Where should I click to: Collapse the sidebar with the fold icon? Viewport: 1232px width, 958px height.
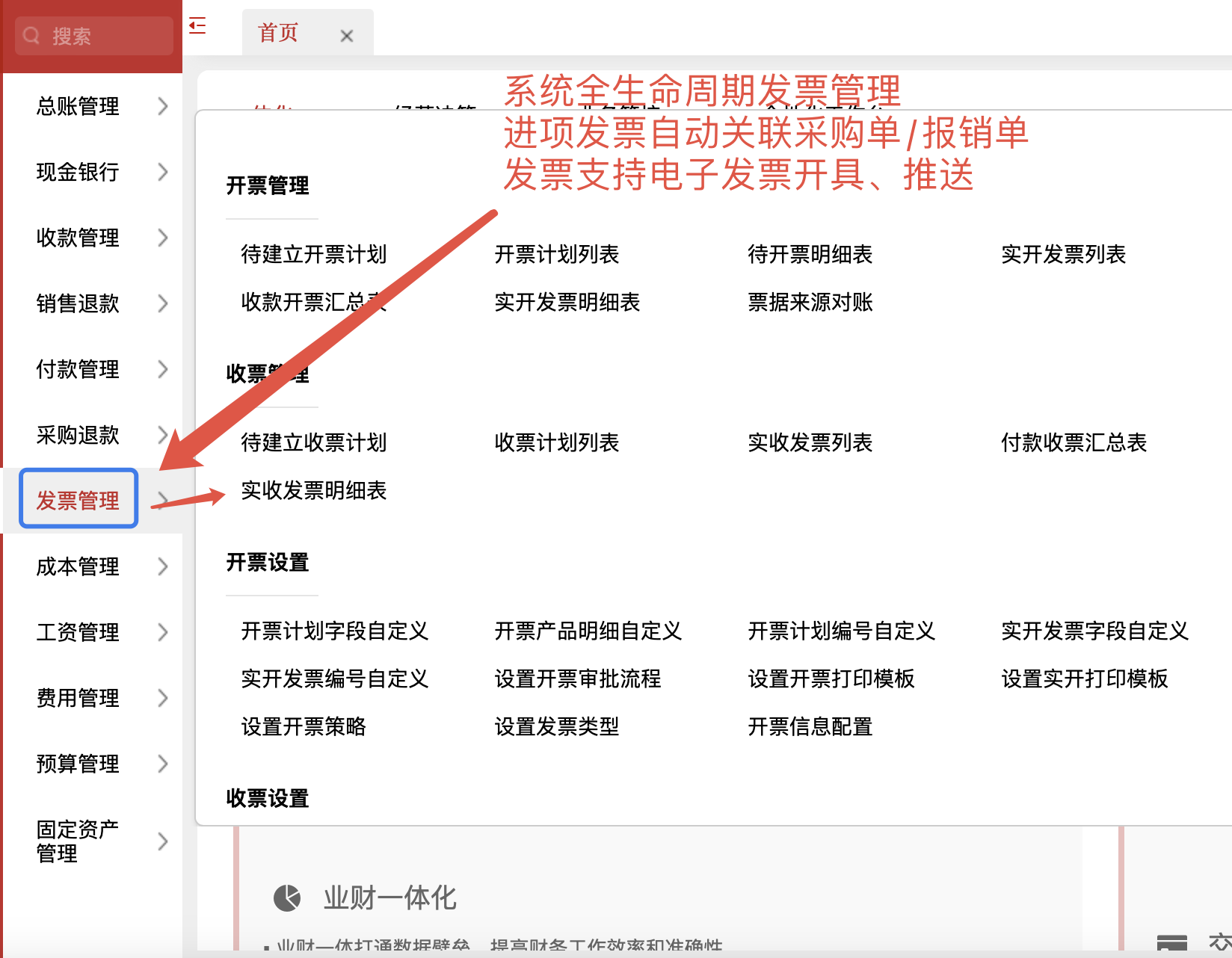pos(197,26)
